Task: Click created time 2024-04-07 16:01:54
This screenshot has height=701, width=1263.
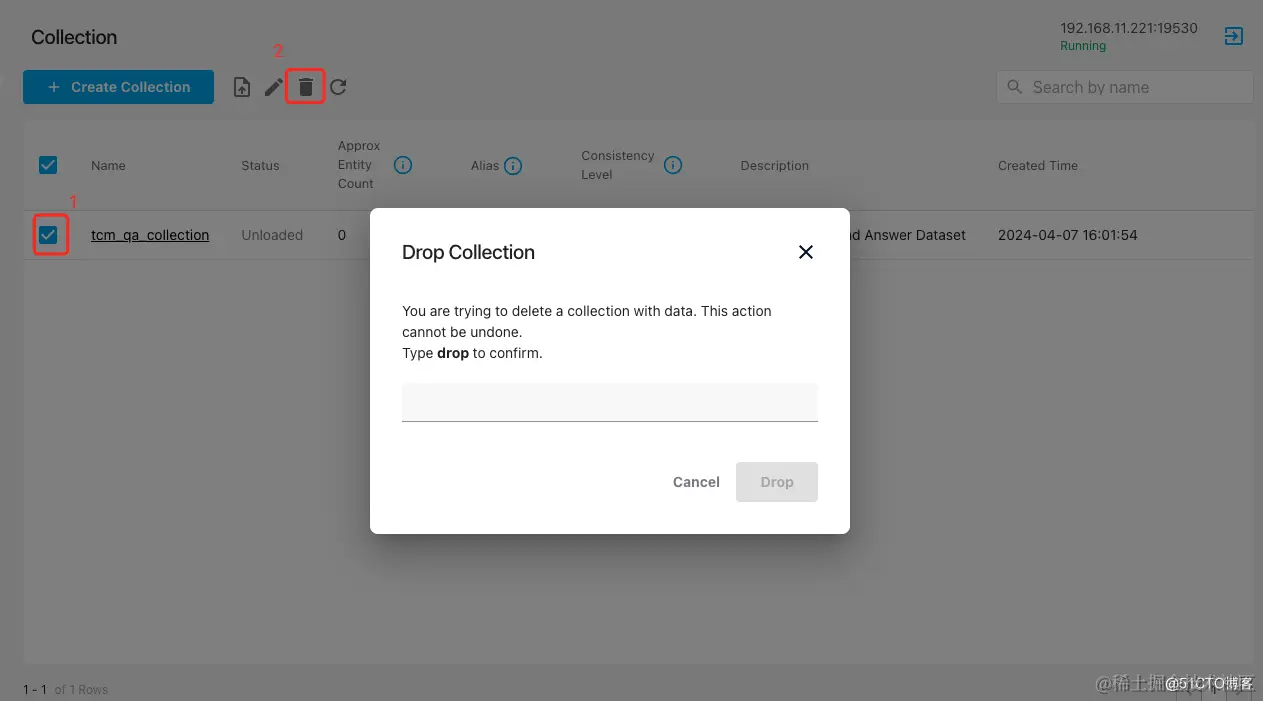Action: tap(1068, 235)
